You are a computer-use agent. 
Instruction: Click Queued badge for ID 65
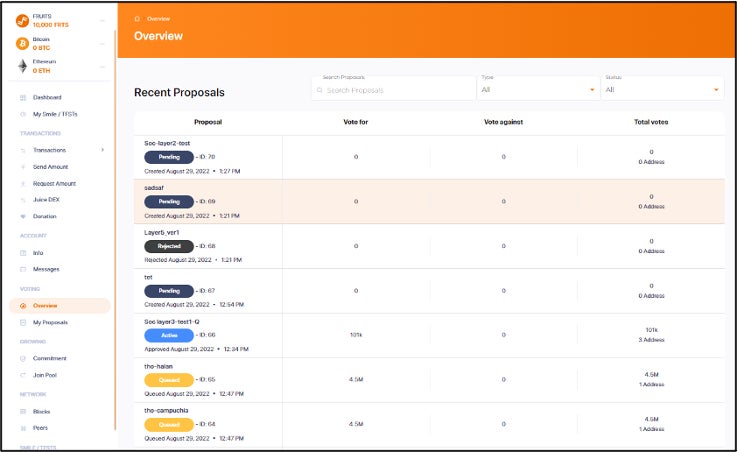(169, 380)
